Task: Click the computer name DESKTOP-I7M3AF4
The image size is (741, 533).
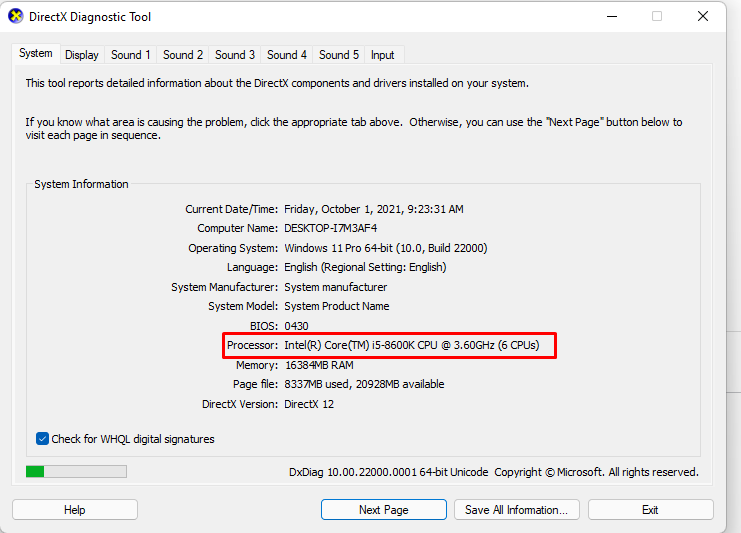Action: (x=330, y=228)
